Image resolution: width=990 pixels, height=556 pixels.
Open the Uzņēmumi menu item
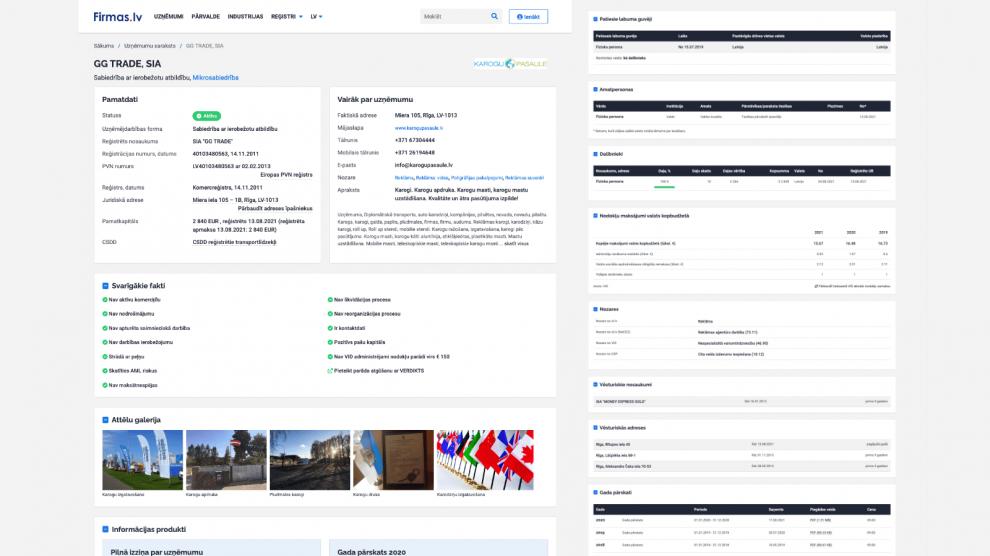point(169,17)
